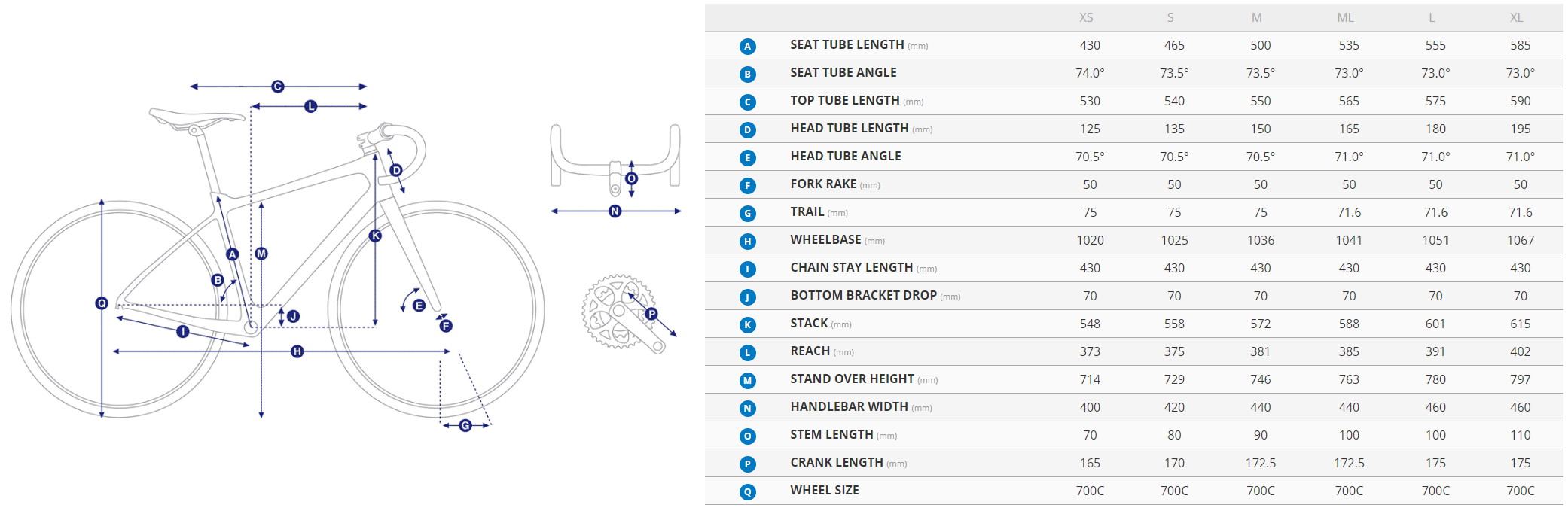This screenshot has height=511, width=1568.
Task: Click the Bottom Bracket Drop row label
Action: (x=863, y=296)
